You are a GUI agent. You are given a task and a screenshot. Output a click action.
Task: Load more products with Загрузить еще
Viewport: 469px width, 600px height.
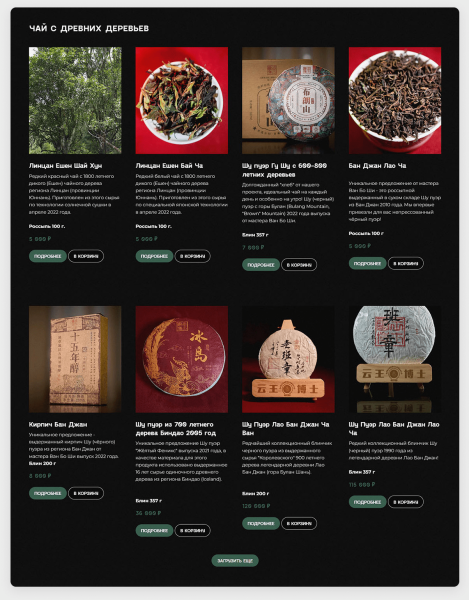click(235, 561)
